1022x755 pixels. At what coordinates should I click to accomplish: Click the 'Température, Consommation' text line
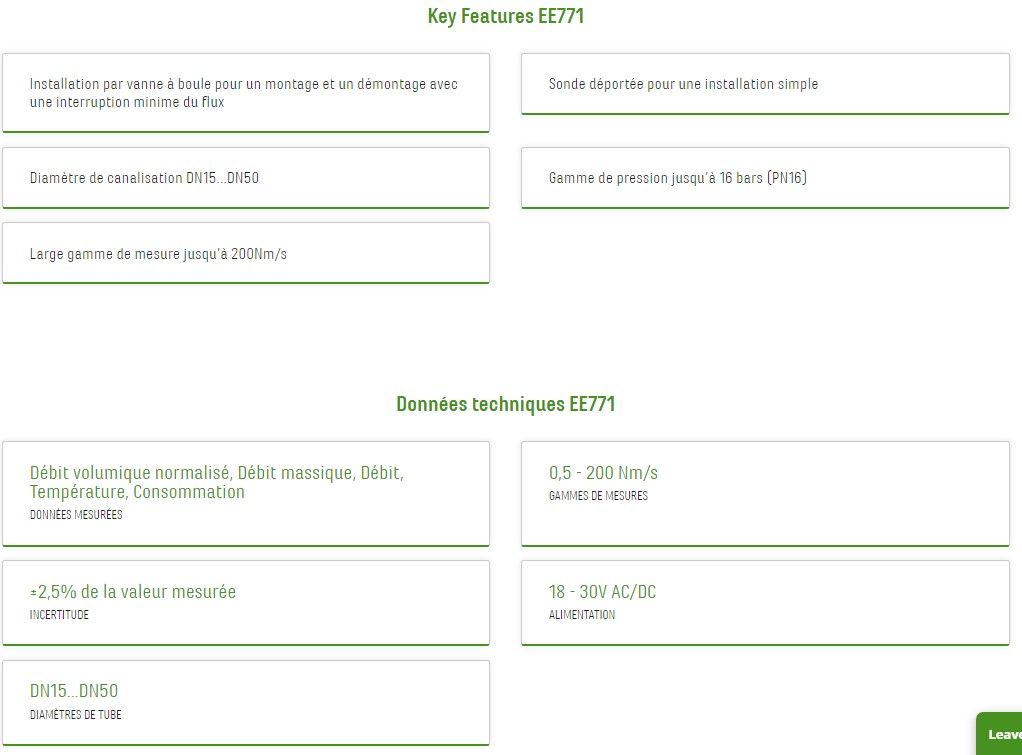tap(137, 492)
